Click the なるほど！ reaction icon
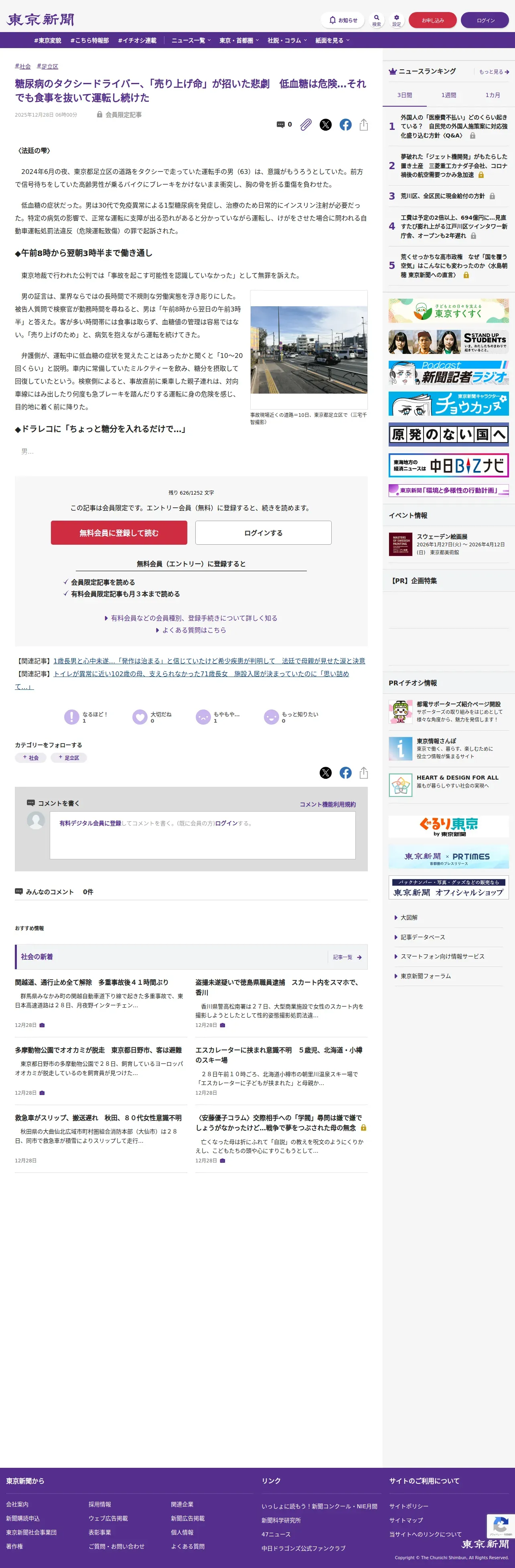This screenshot has width=515, height=1568. (x=72, y=717)
